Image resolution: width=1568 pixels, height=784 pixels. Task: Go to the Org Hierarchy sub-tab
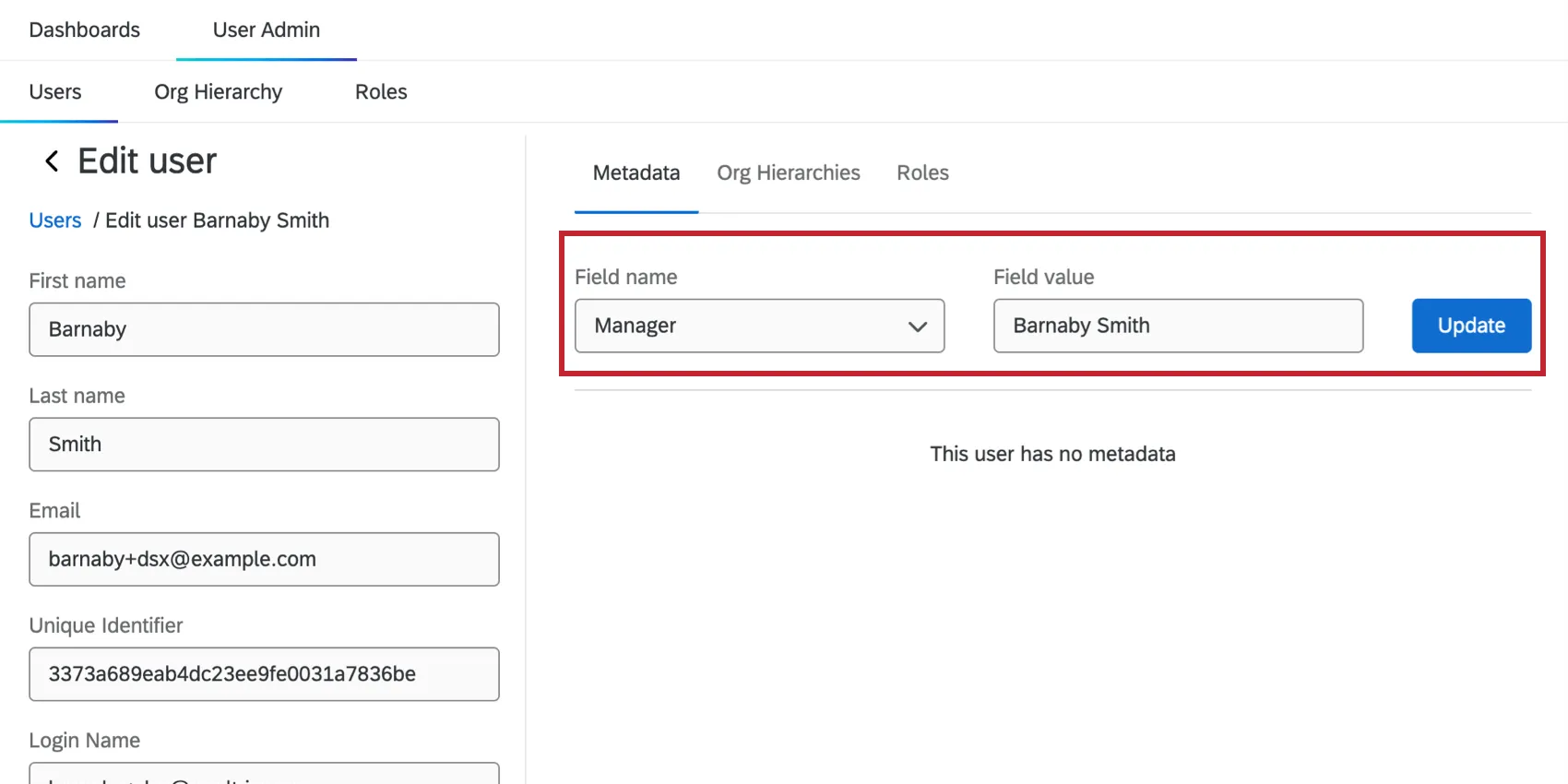[x=218, y=92]
